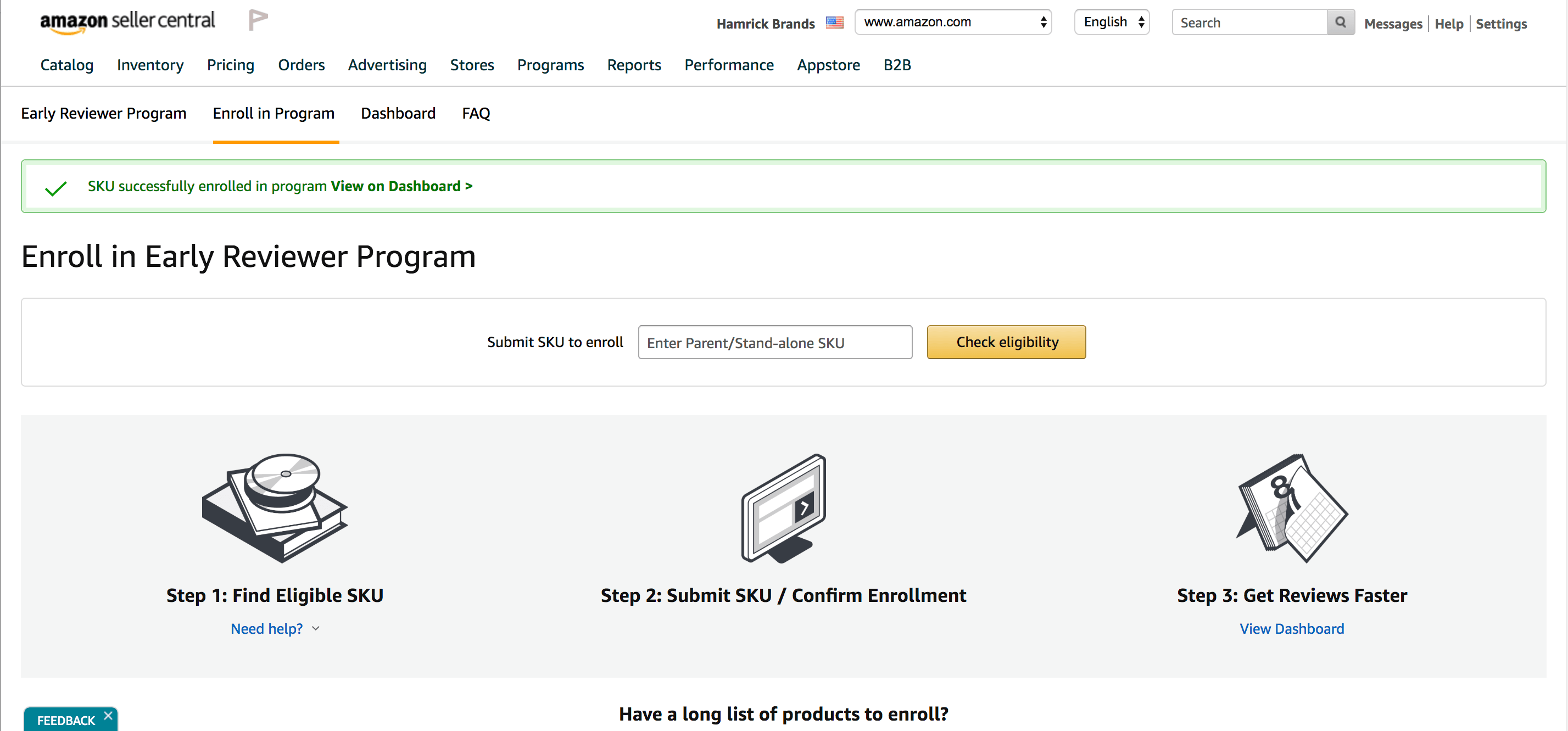The width and height of the screenshot is (1568, 731).
Task: Click inside the Enter Parent/Stand-alone SKU field
Action: 776,341
